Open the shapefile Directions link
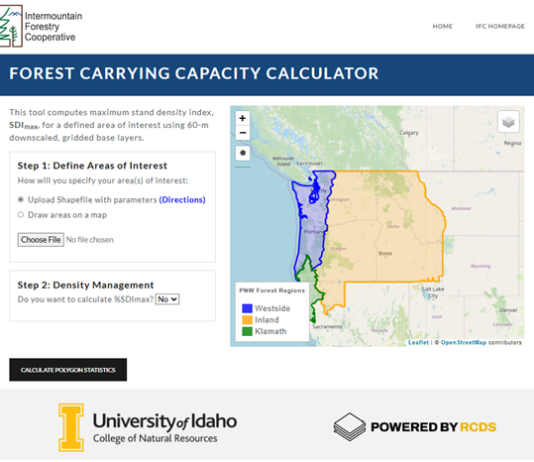Screen dimensions: 534x462 (x=182, y=200)
